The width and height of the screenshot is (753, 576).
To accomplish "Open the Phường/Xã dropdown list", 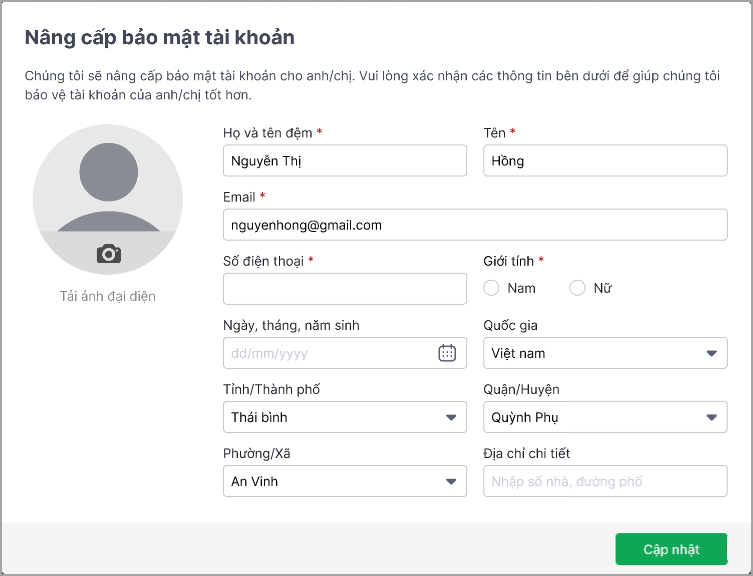I will [x=344, y=481].
